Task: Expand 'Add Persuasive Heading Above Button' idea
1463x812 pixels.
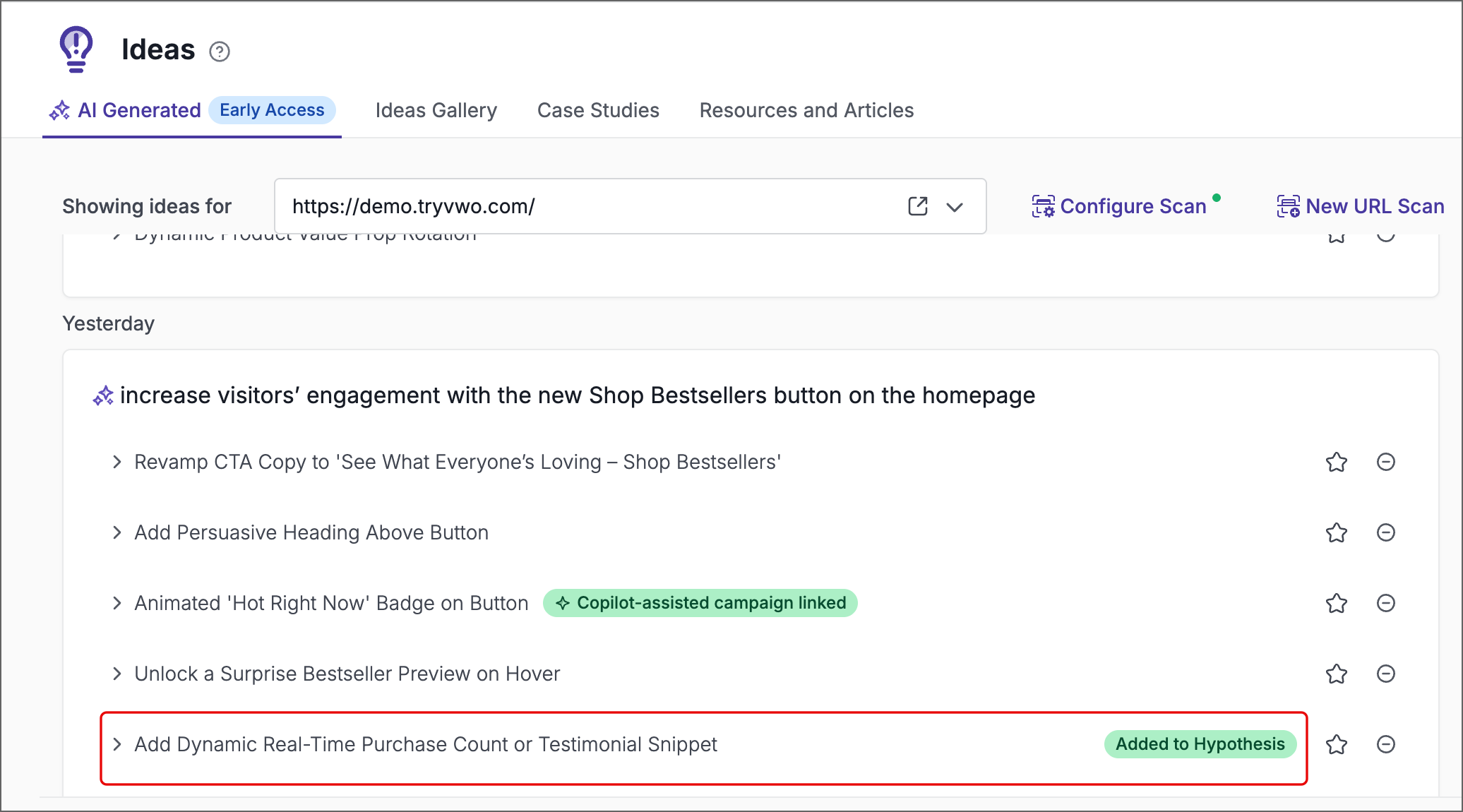Action: pos(117,532)
